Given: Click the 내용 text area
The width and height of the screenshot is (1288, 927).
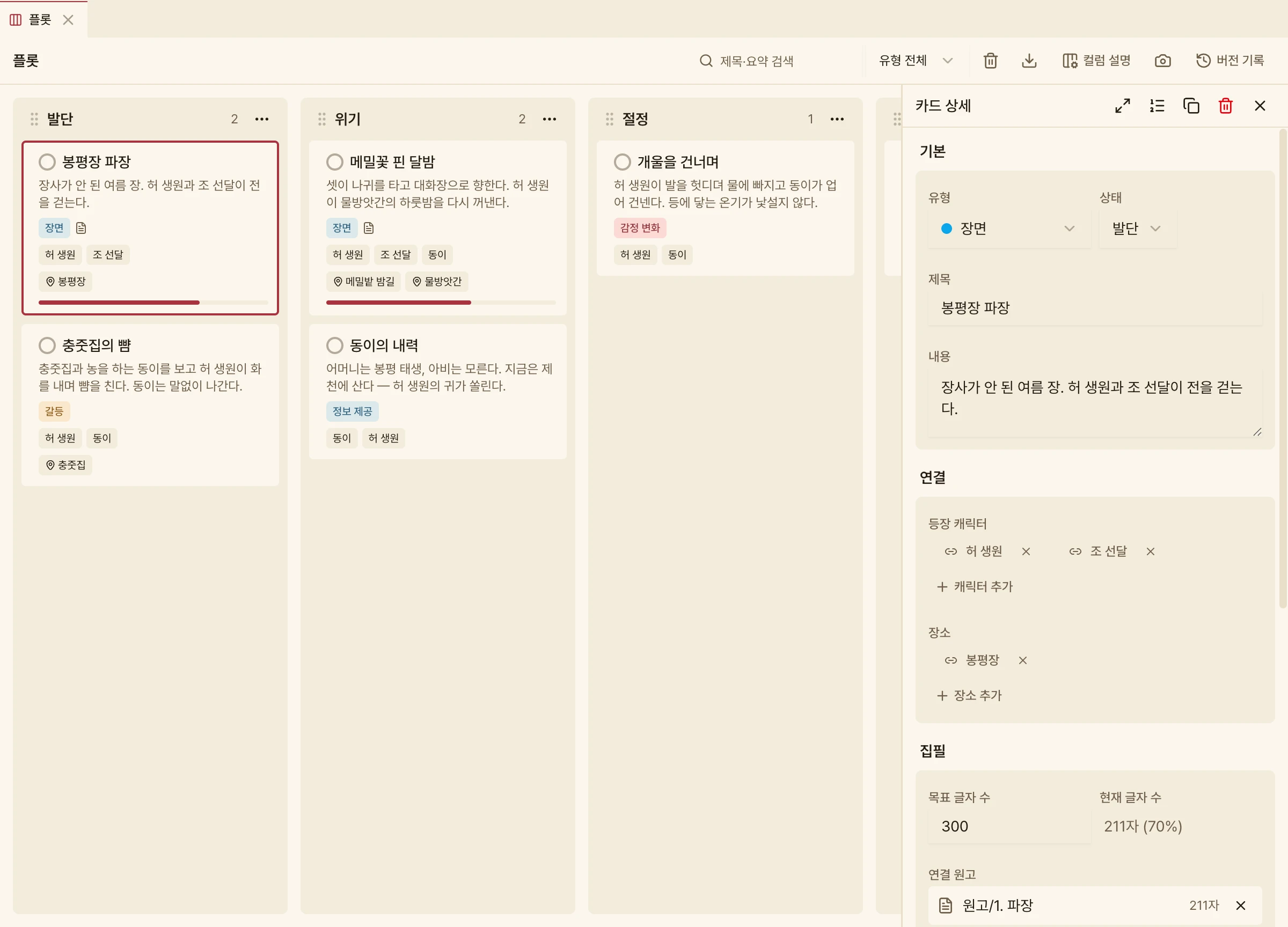Looking at the screenshot, I should [1095, 402].
